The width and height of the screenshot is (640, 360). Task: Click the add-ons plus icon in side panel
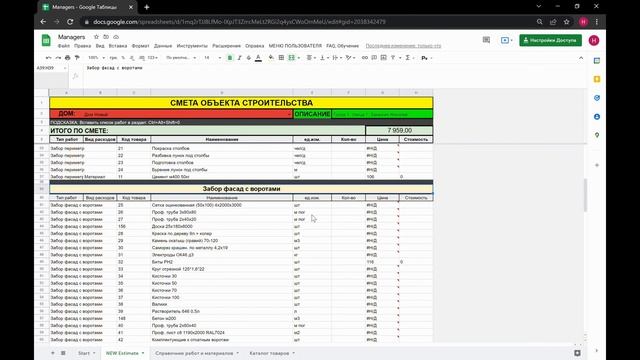click(x=597, y=165)
